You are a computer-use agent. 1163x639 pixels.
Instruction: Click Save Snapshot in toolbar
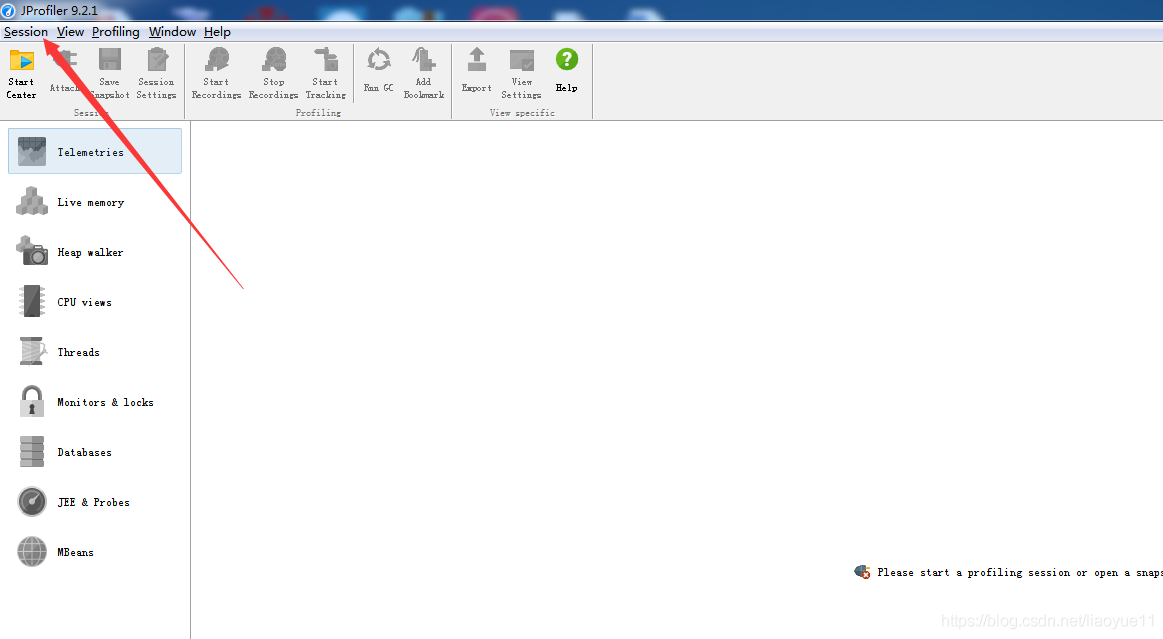(110, 73)
